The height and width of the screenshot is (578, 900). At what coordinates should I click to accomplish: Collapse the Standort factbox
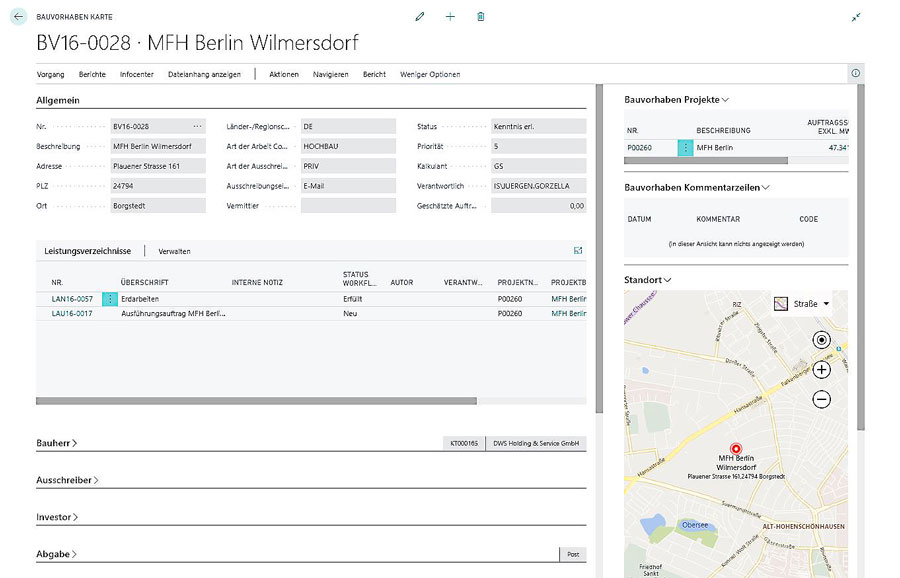coord(647,280)
